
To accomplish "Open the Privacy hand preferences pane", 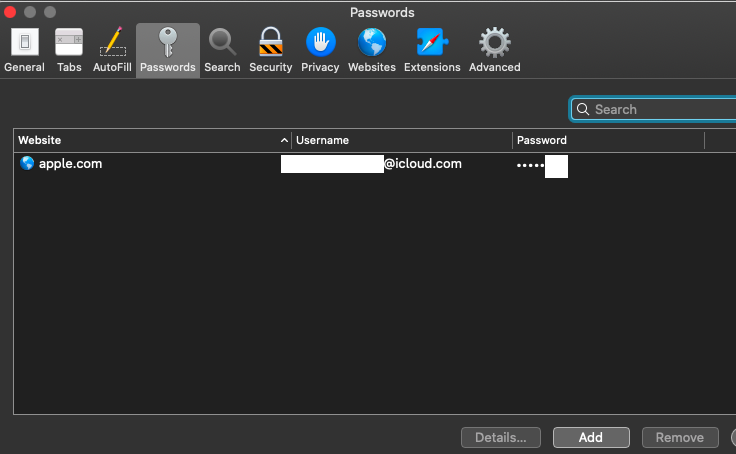I will coord(320,50).
